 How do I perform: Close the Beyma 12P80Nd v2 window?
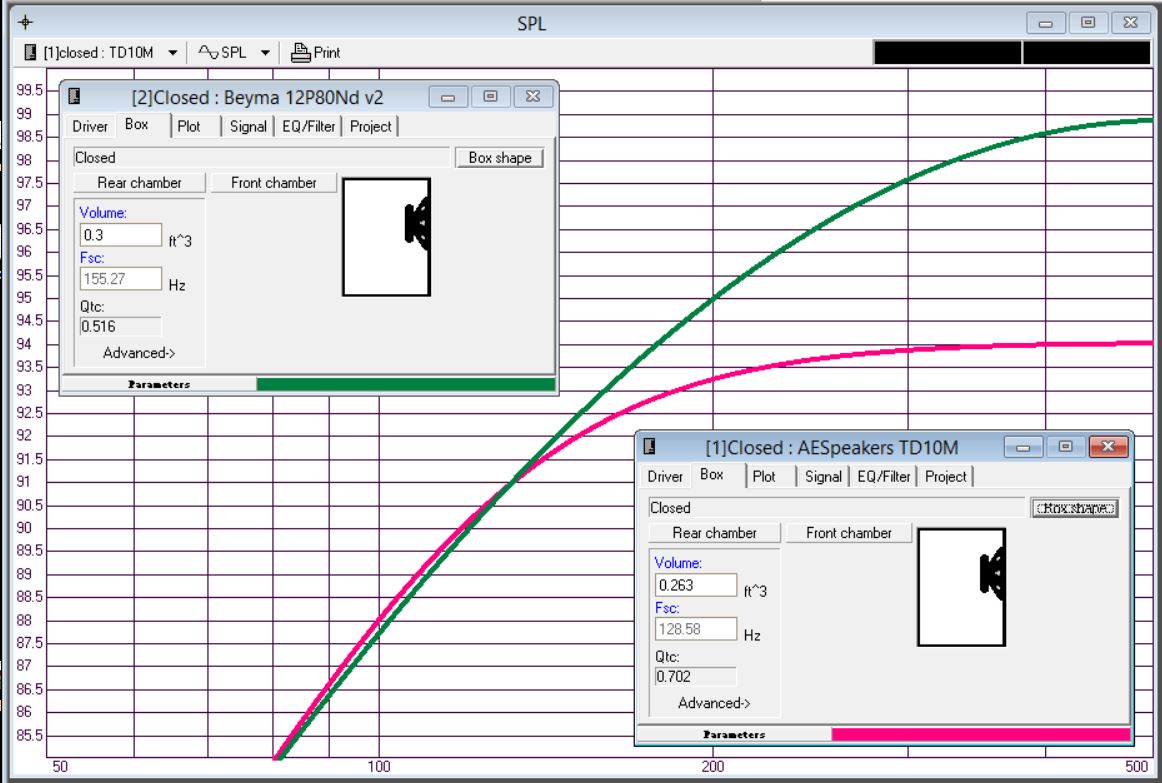pos(533,97)
